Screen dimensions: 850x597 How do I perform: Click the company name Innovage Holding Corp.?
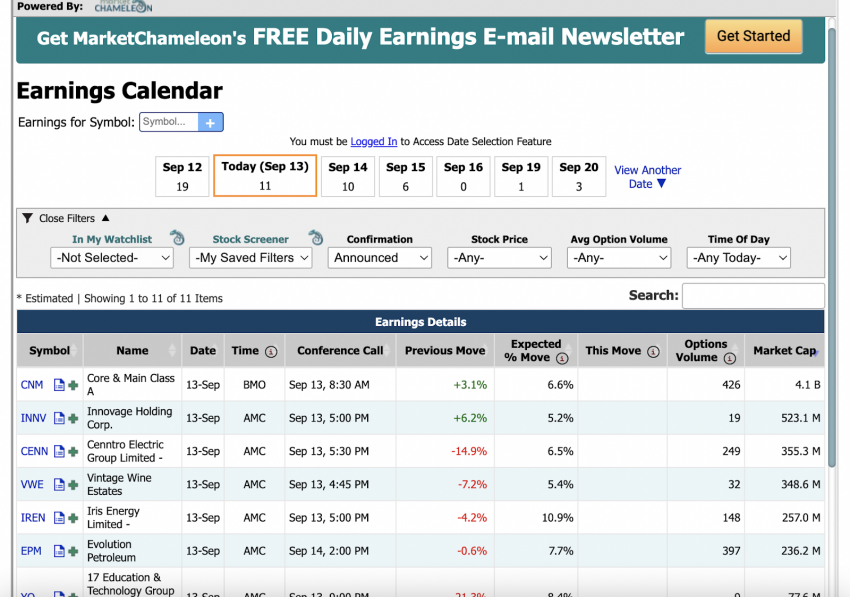point(130,418)
